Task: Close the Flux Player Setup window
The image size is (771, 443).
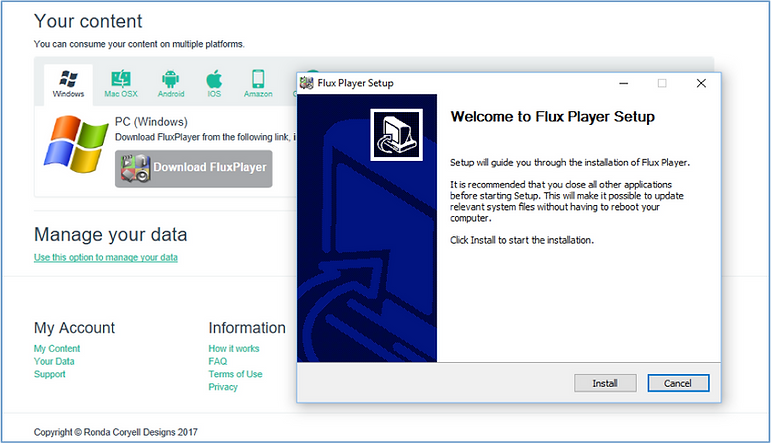Action: tap(701, 83)
